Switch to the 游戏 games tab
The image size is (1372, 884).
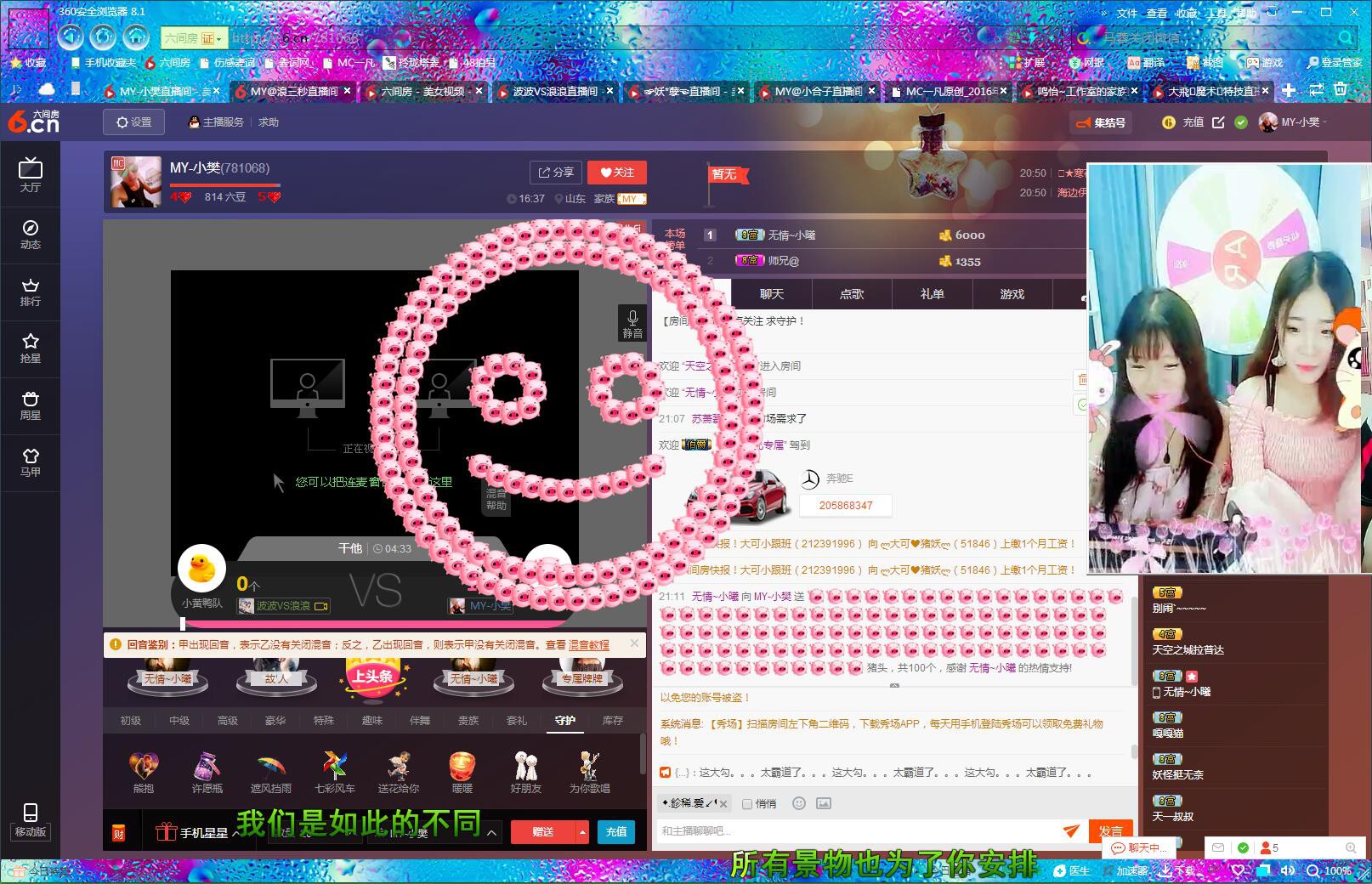[x=1012, y=294]
